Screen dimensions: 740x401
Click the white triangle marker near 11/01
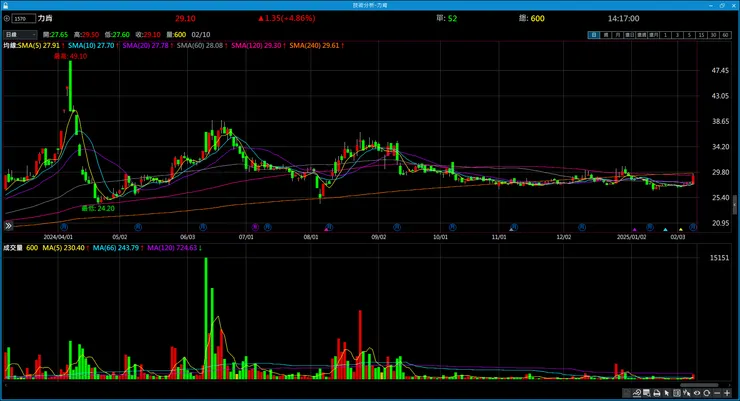[x=511, y=229]
